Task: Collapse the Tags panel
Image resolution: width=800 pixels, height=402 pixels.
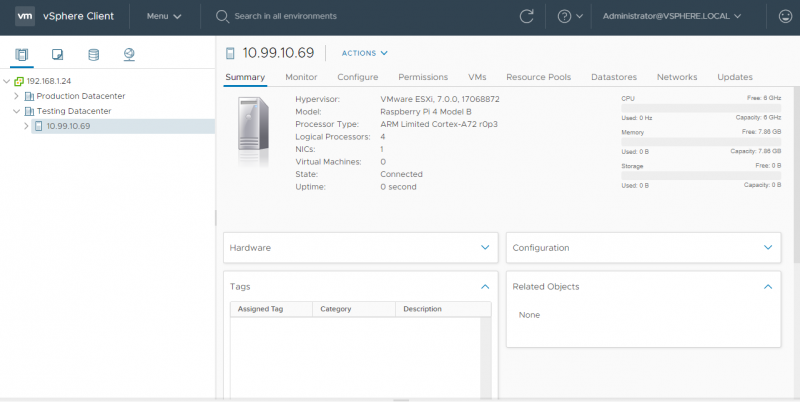Action: (485, 286)
